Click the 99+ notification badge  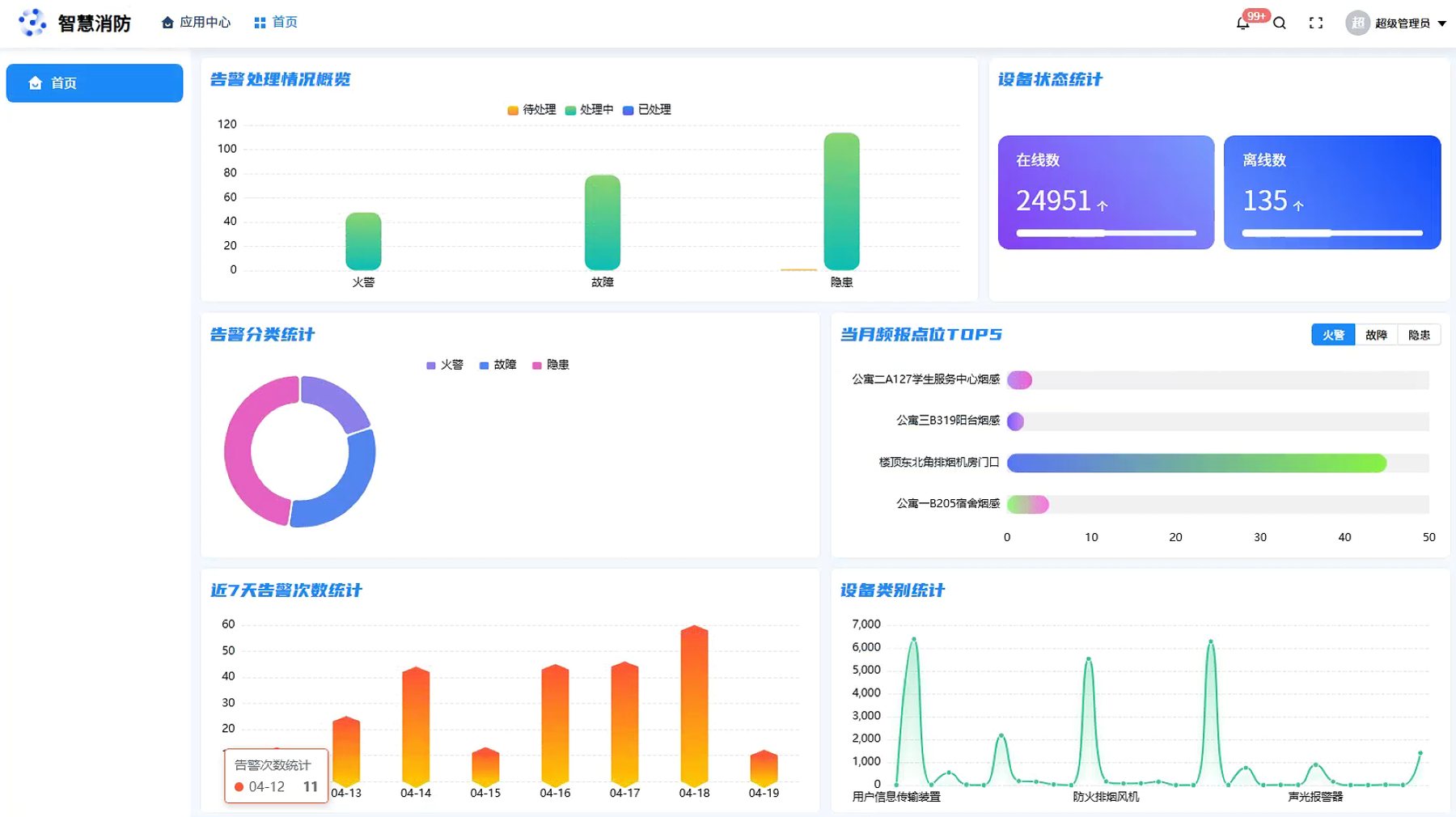(1256, 15)
